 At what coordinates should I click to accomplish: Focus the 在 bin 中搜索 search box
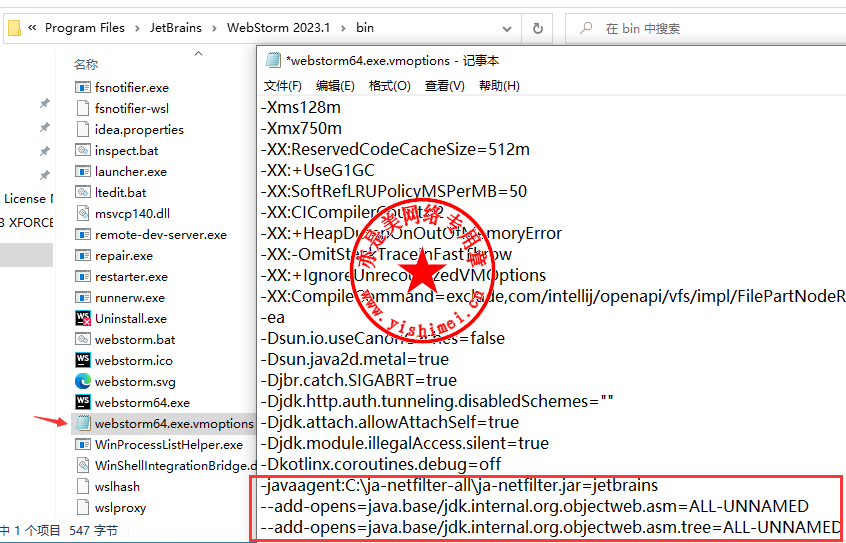point(705,28)
